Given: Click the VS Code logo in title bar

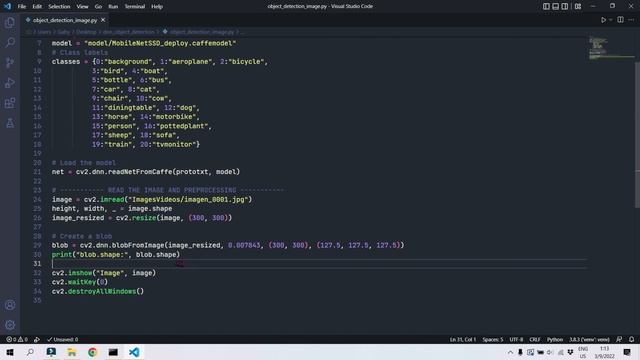Looking at the screenshot, I should [7, 6].
